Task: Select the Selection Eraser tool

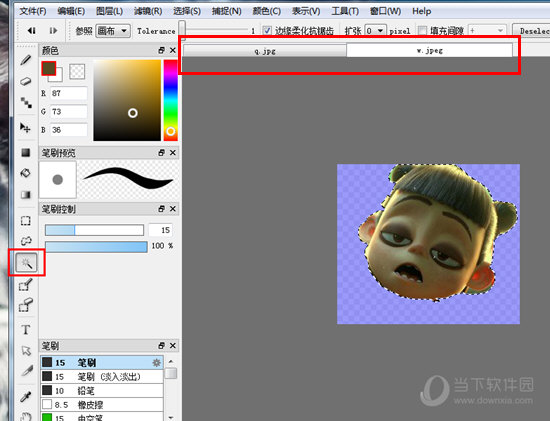Action: click(x=26, y=305)
